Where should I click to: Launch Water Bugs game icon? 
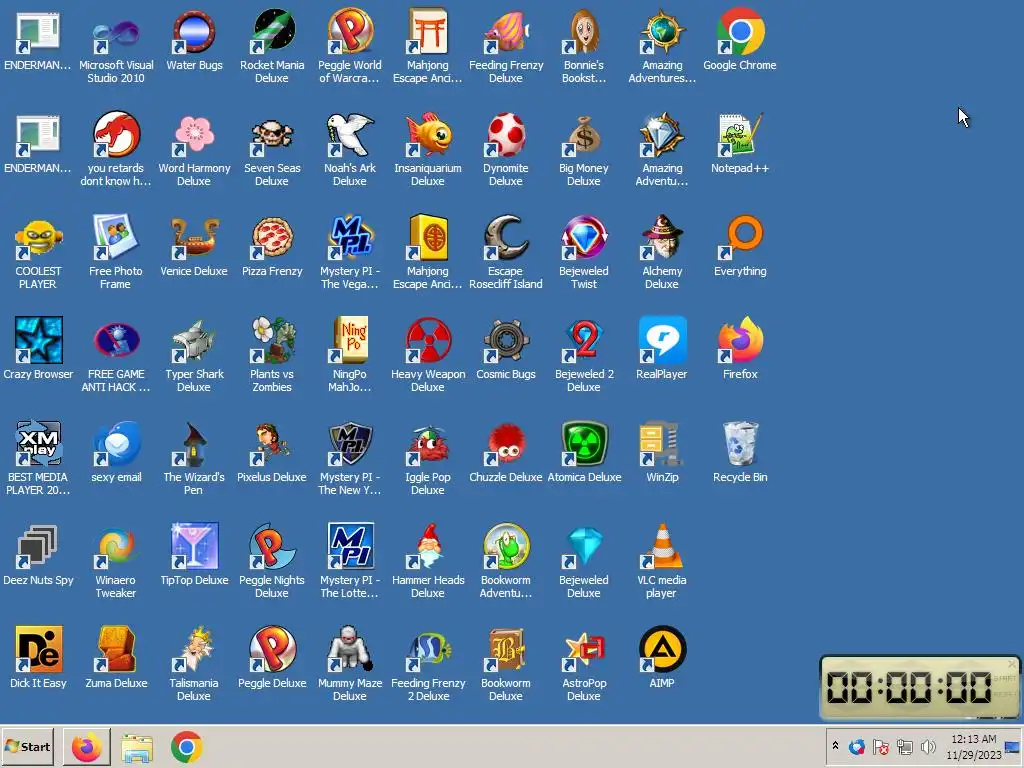pos(194,33)
